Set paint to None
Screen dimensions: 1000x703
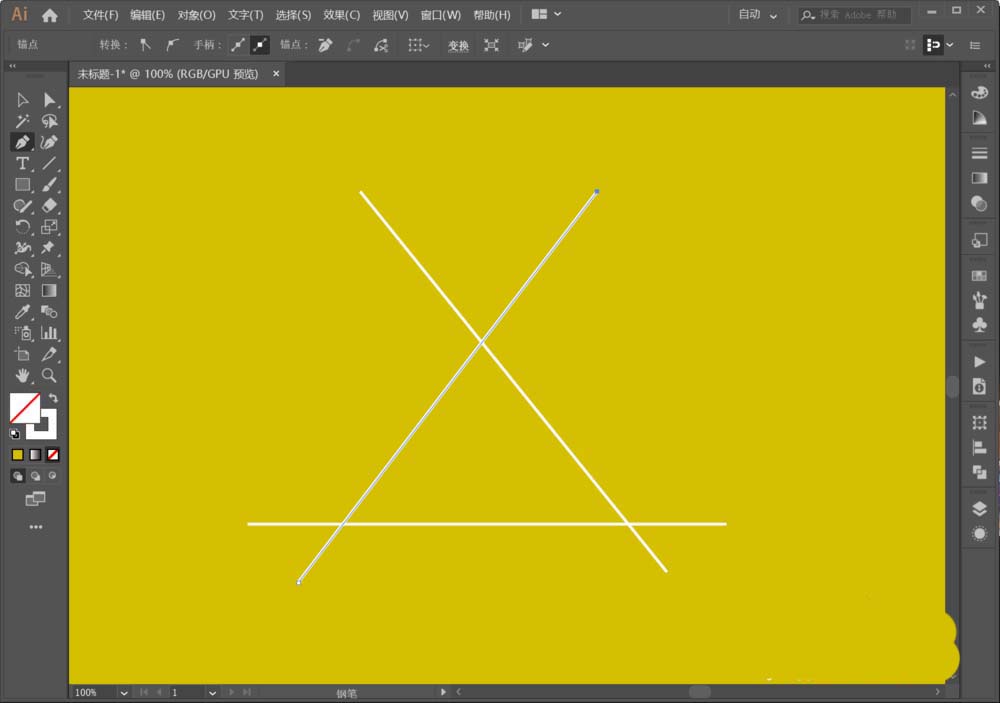click(x=53, y=455)
